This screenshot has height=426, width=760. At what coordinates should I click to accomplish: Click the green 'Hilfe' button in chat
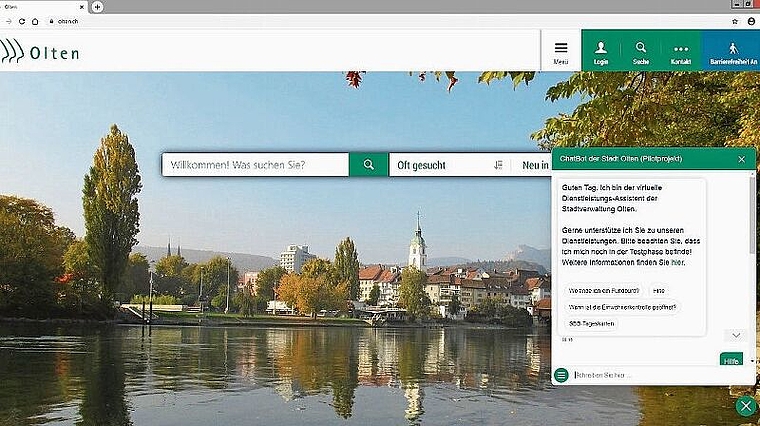tap(731, 360)
